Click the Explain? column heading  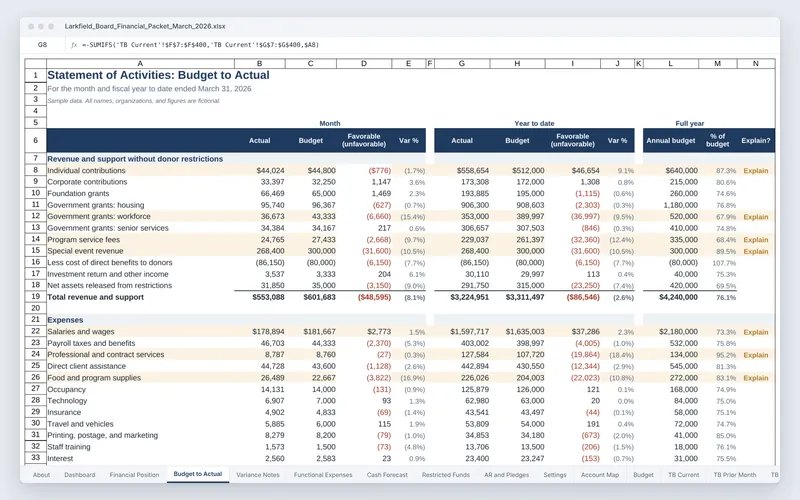[x=756, y=140]
